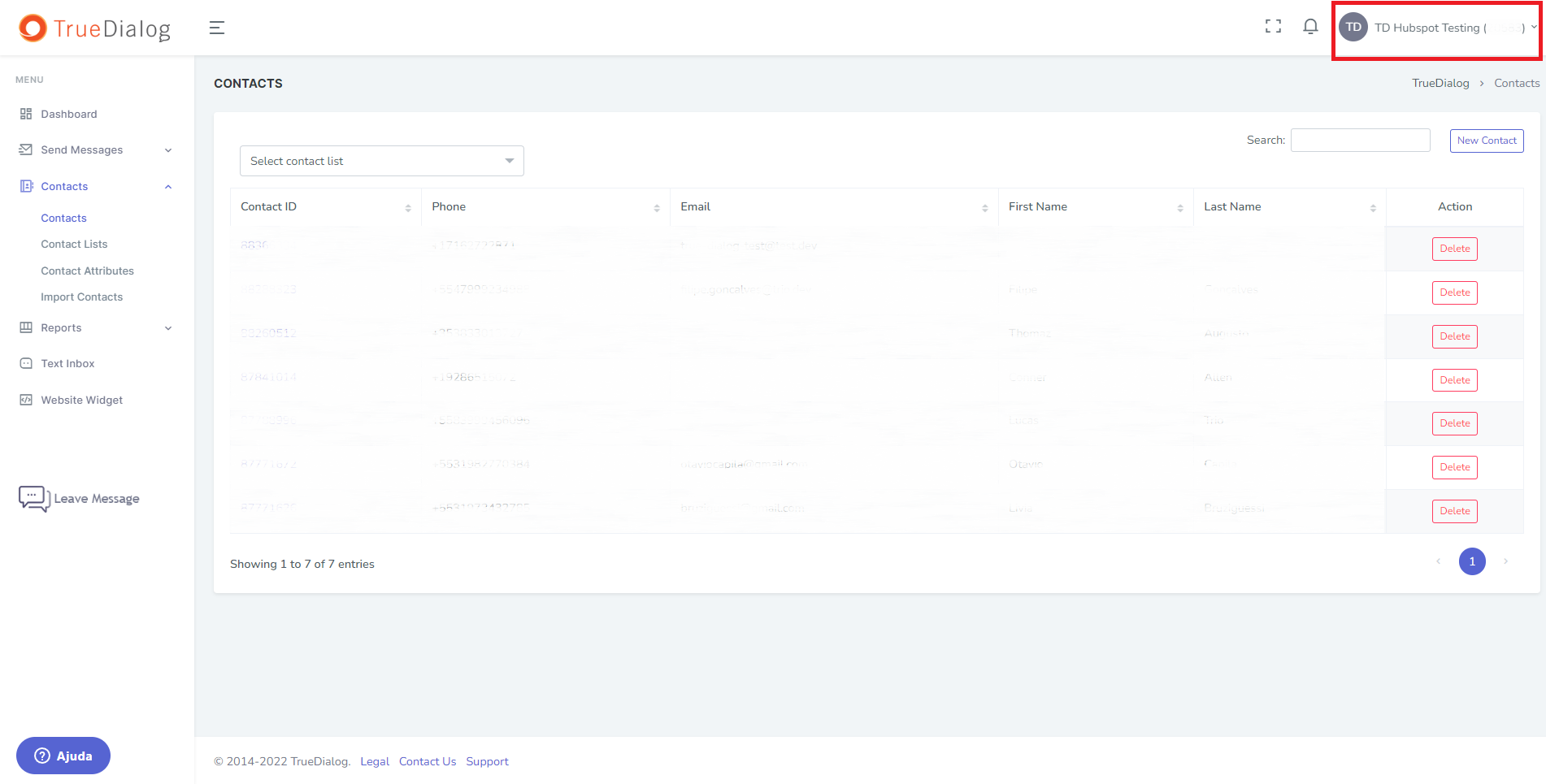This screenshot has height=784, width=1546.
Task: Click the Contacts address book icon
Action: (26, 186)
